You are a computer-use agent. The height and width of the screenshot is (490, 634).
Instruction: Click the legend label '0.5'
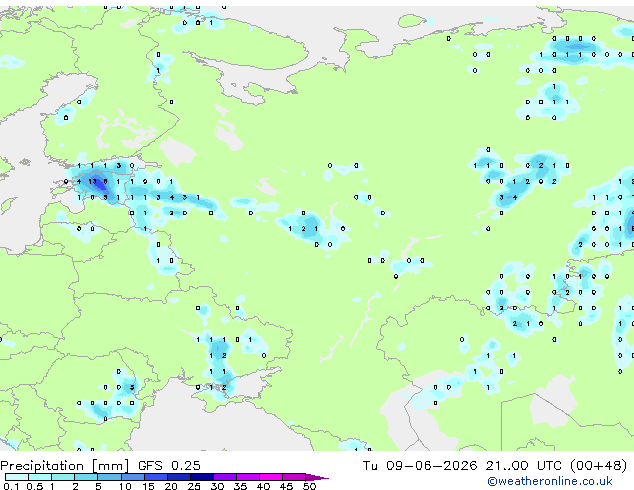click(35, 486)
